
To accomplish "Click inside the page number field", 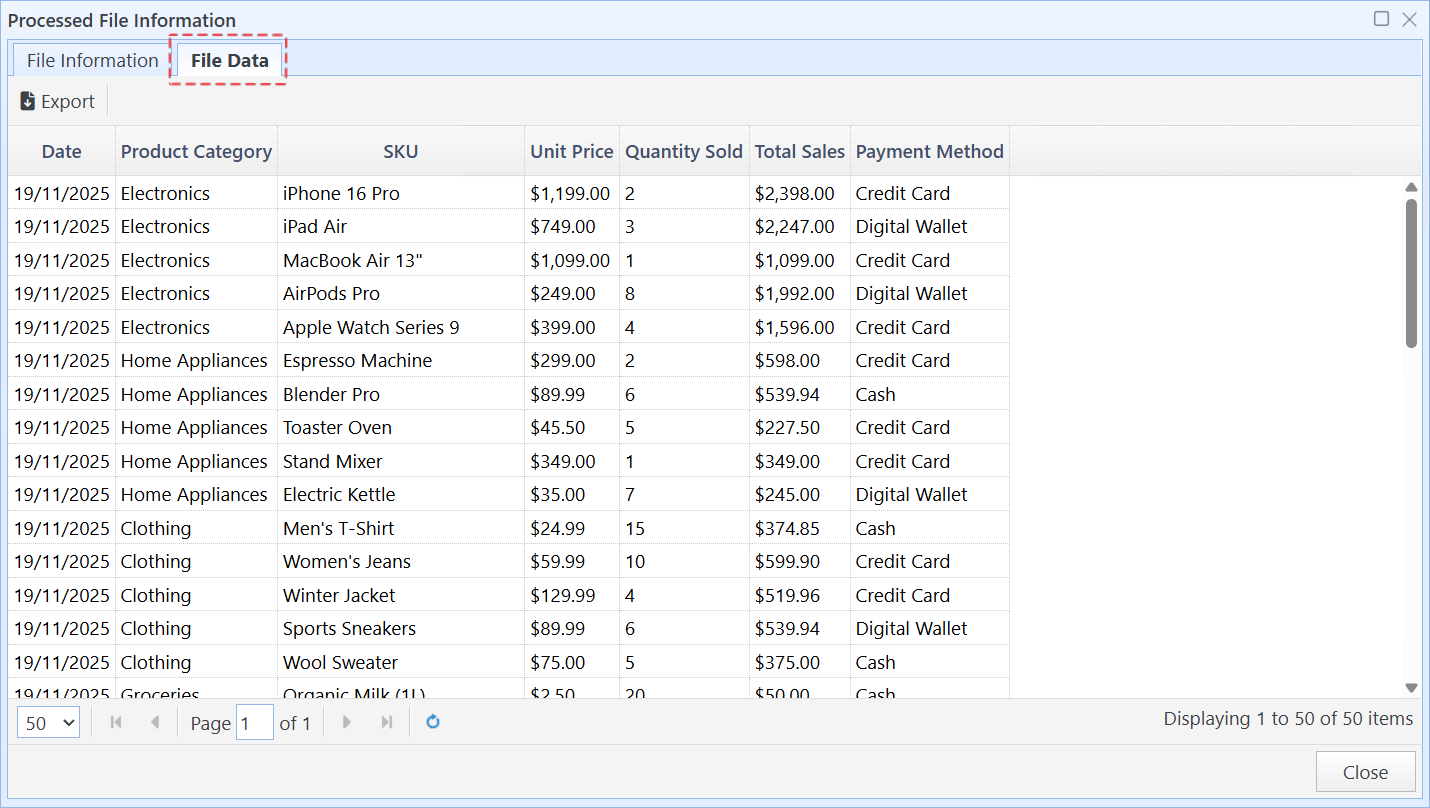I will click(255, 722).
